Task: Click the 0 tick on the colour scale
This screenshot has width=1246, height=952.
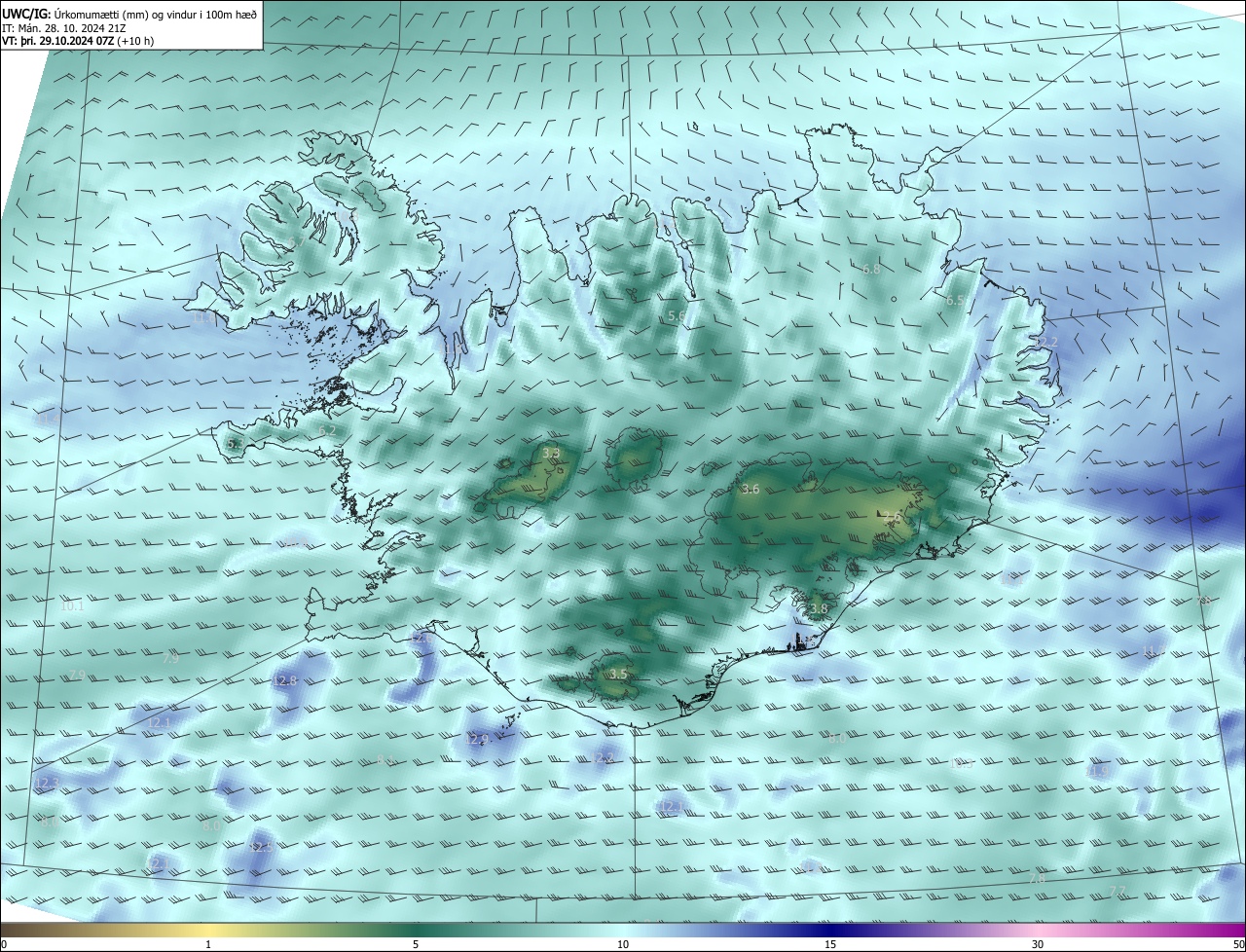Action: pyautogui.click(x=4, y=944)
